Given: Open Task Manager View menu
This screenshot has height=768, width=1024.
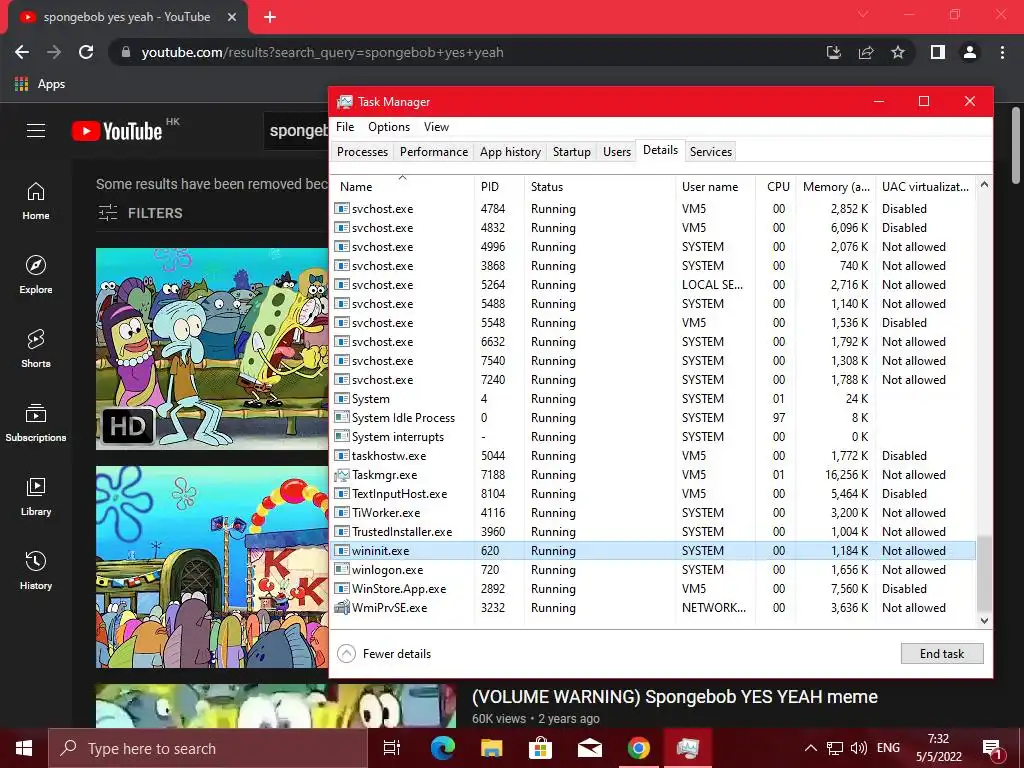Looking at the screenshot, I should pos(436,127).
